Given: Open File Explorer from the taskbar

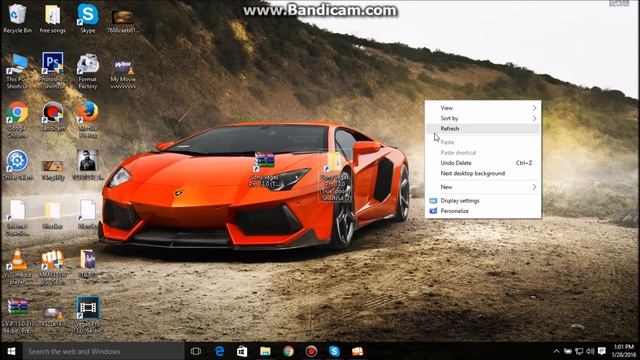Looking at the screenshot, I should (x=265, y=351).
